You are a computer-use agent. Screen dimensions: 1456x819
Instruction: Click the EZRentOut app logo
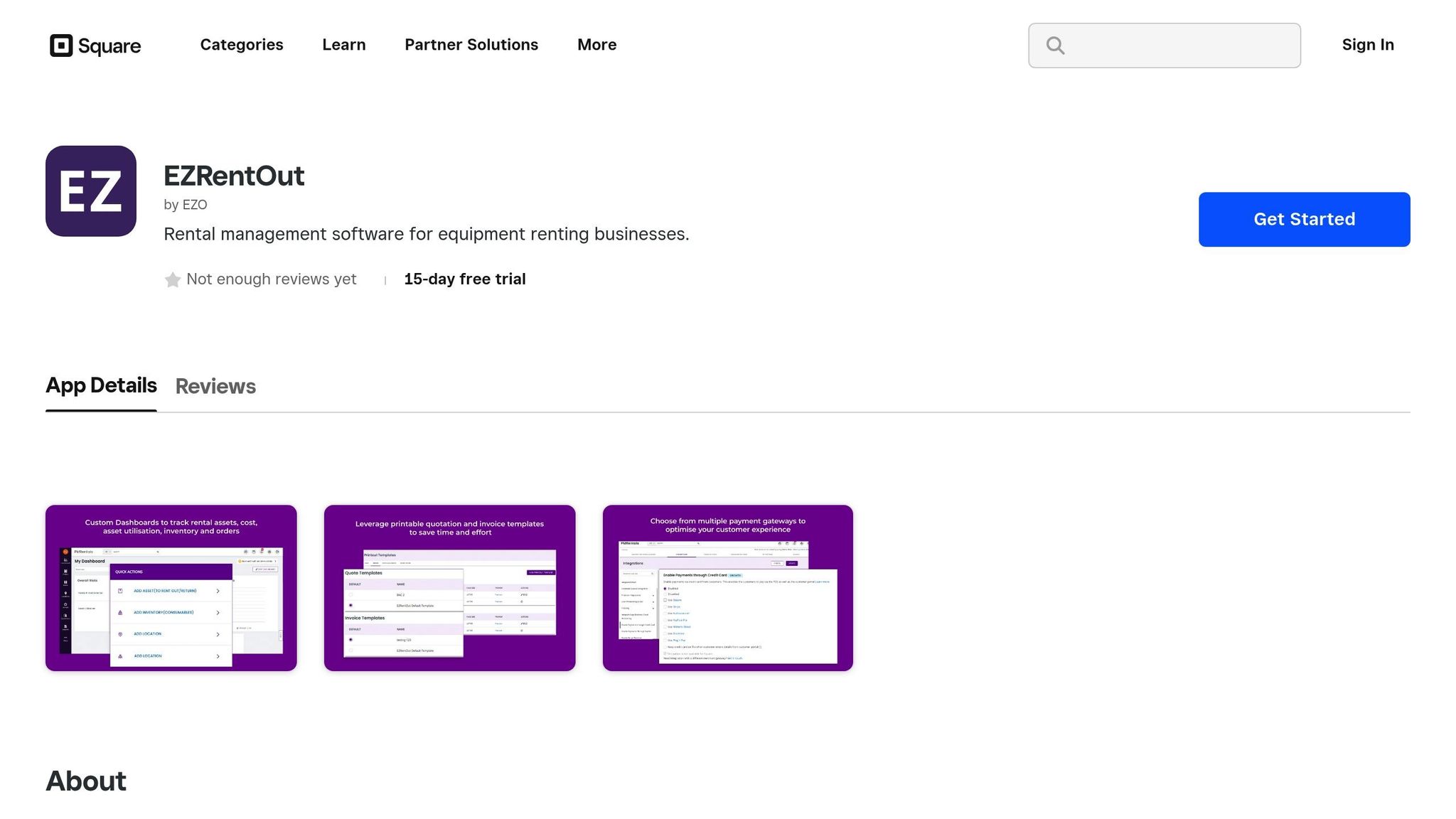click(91, 191)
